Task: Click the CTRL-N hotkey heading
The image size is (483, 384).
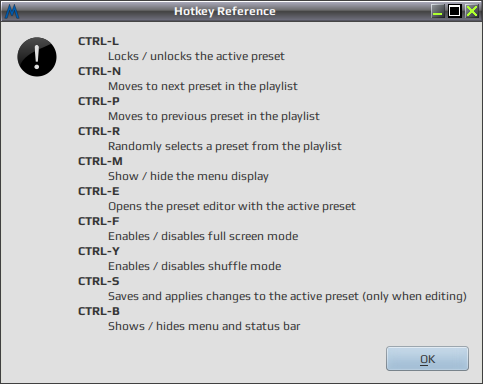Action: point(99,71)
